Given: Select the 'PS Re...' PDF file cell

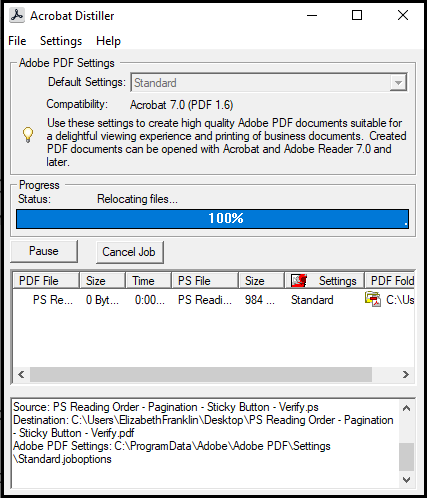Looking at the screenshot, I should [x=53, y=300].
